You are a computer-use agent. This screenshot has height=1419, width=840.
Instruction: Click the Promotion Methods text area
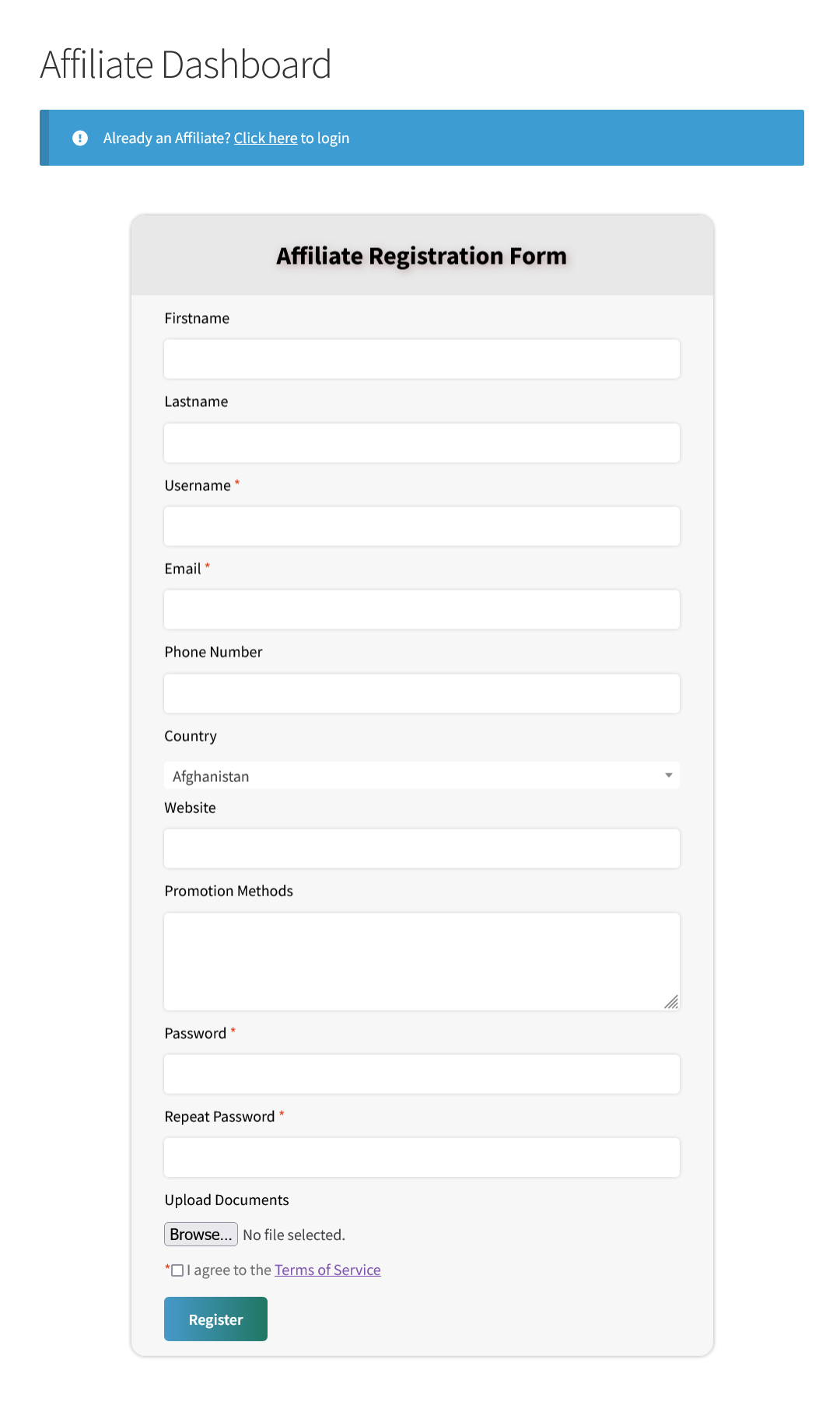coord(421,961)
